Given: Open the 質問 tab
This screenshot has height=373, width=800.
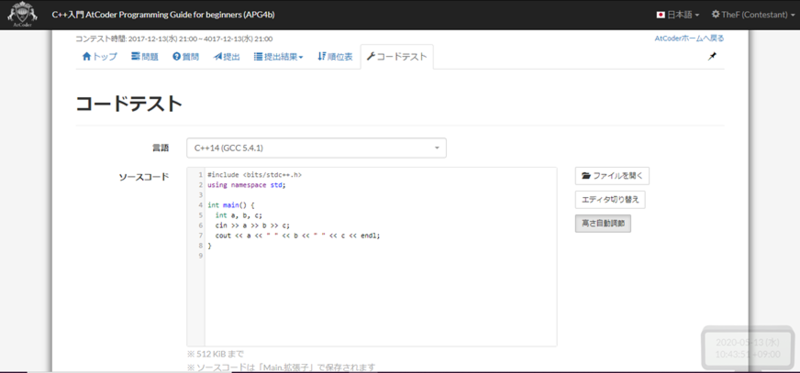Looking at the screenshot, I should pos(186,57).
